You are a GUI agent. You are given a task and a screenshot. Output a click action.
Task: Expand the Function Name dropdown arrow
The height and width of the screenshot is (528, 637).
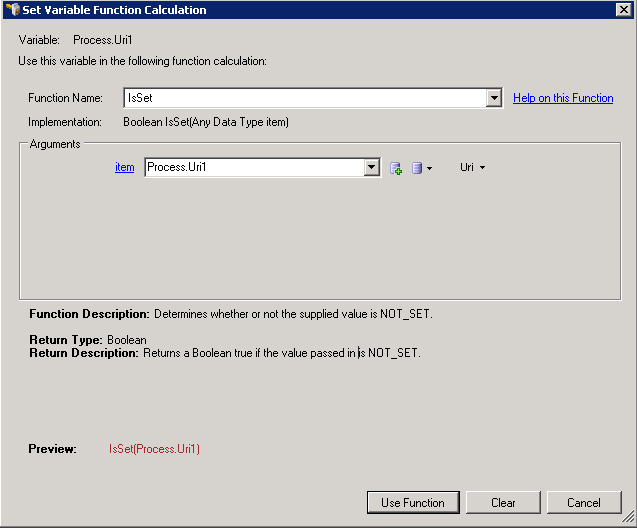493,98
